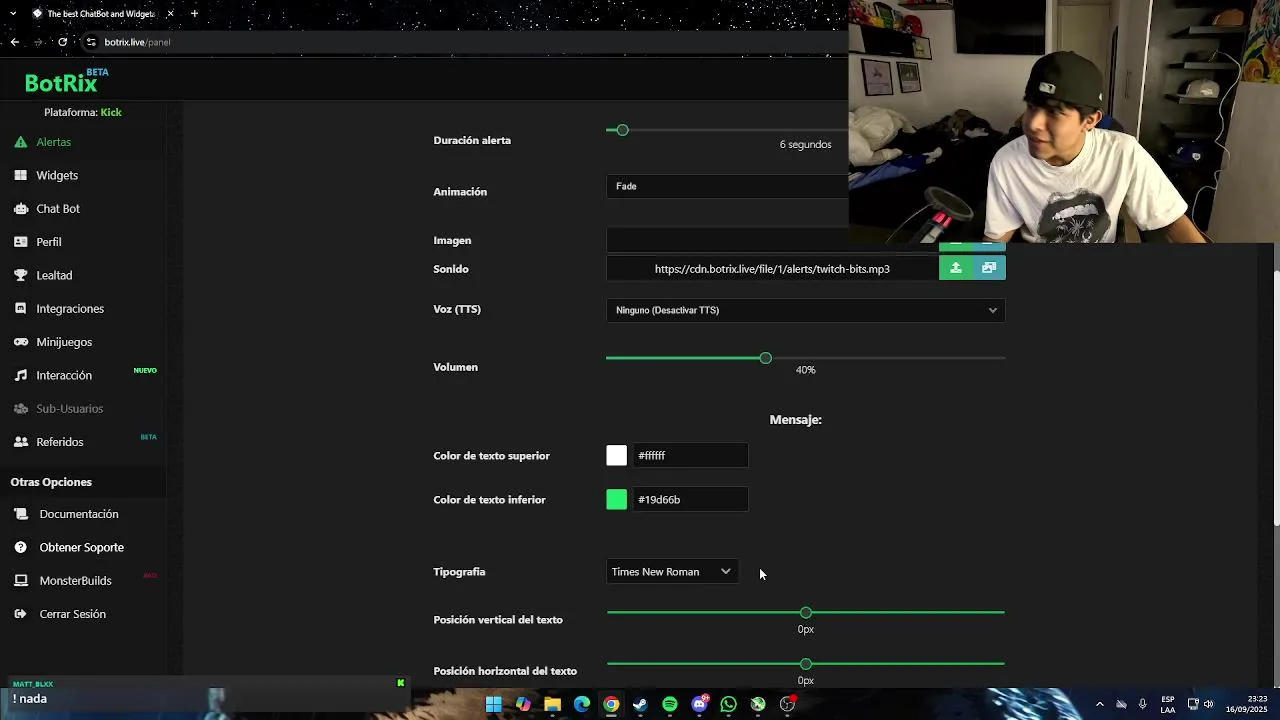Click the Cerrar Sesión logout icon

click(20, 614)
